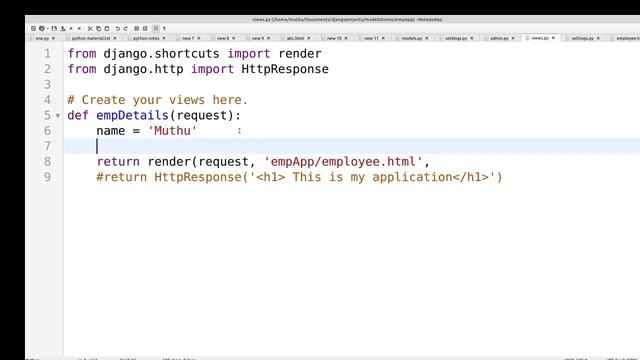
Task: Undo the last edit via toolbar
Action: click(x=118, y=29)
